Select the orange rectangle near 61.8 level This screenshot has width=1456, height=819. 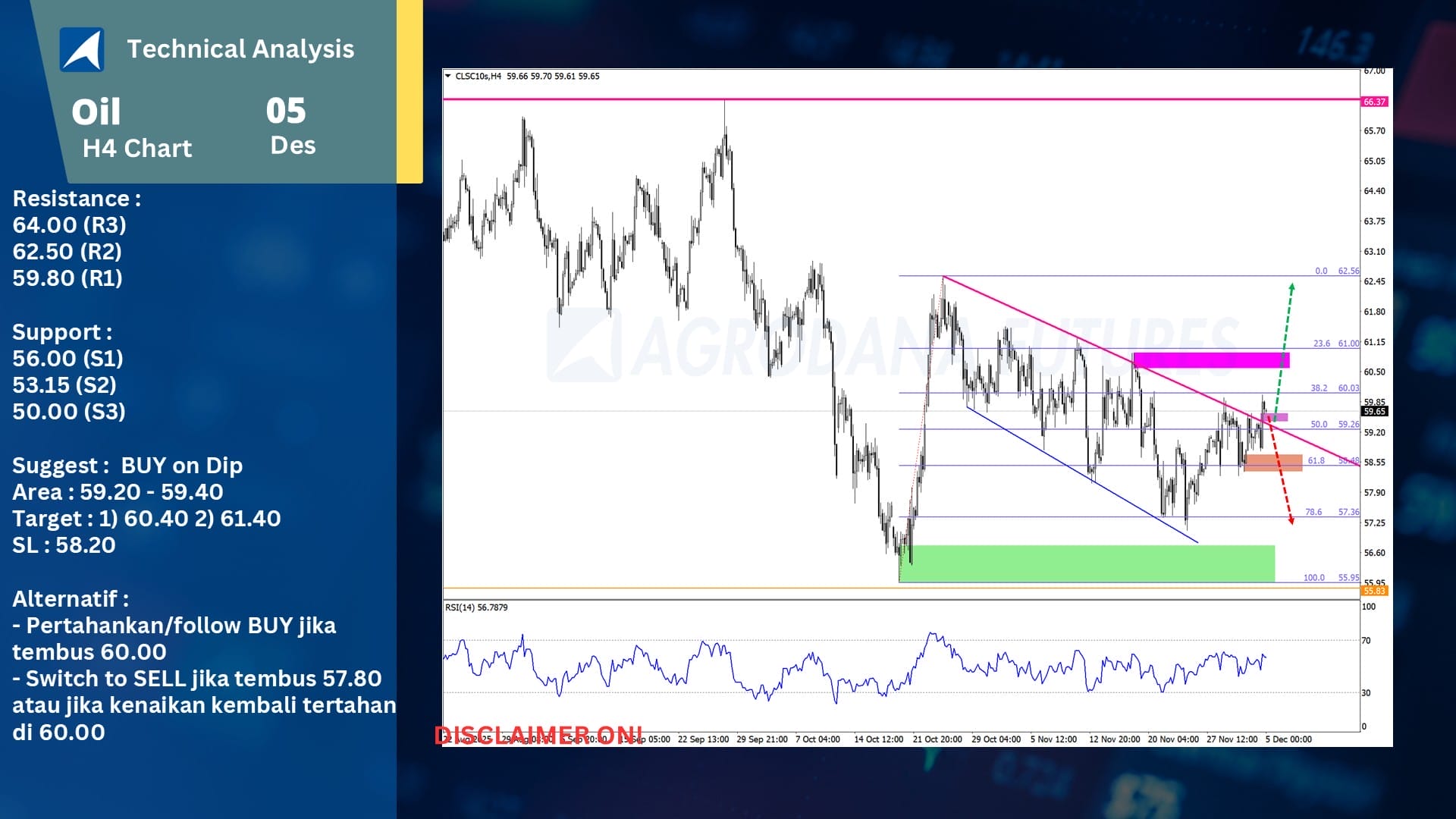click(1273, 463)
